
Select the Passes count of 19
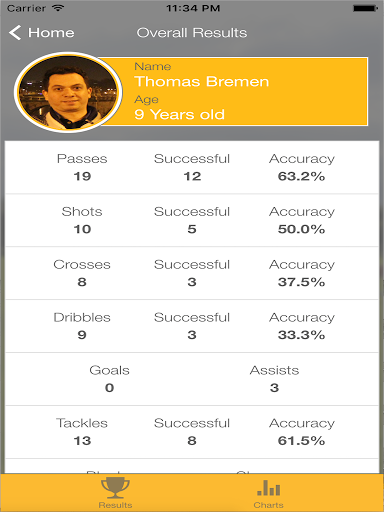coord(82,176)
